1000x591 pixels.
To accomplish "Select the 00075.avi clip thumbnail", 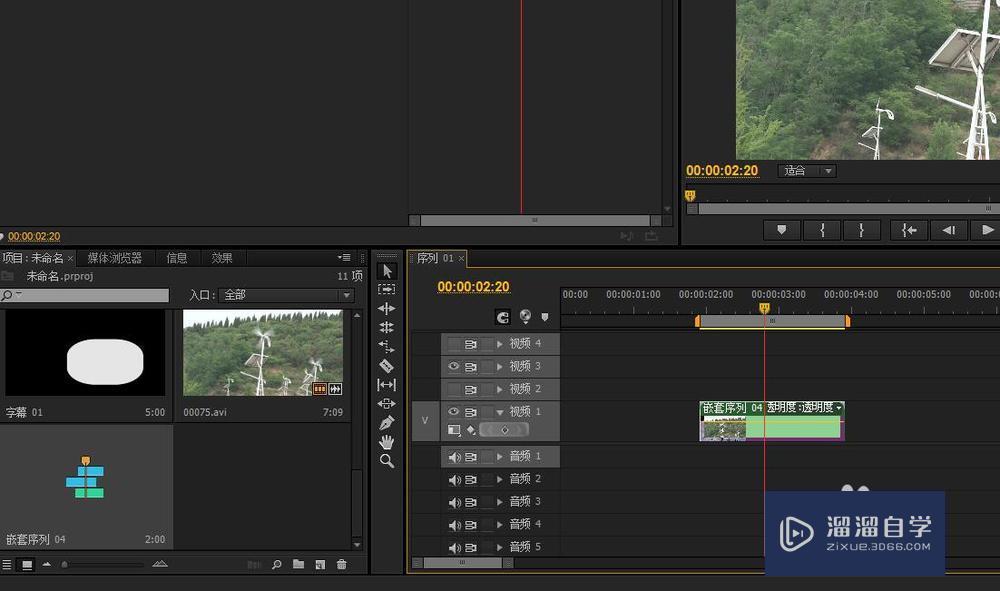I will click(263, 353).
